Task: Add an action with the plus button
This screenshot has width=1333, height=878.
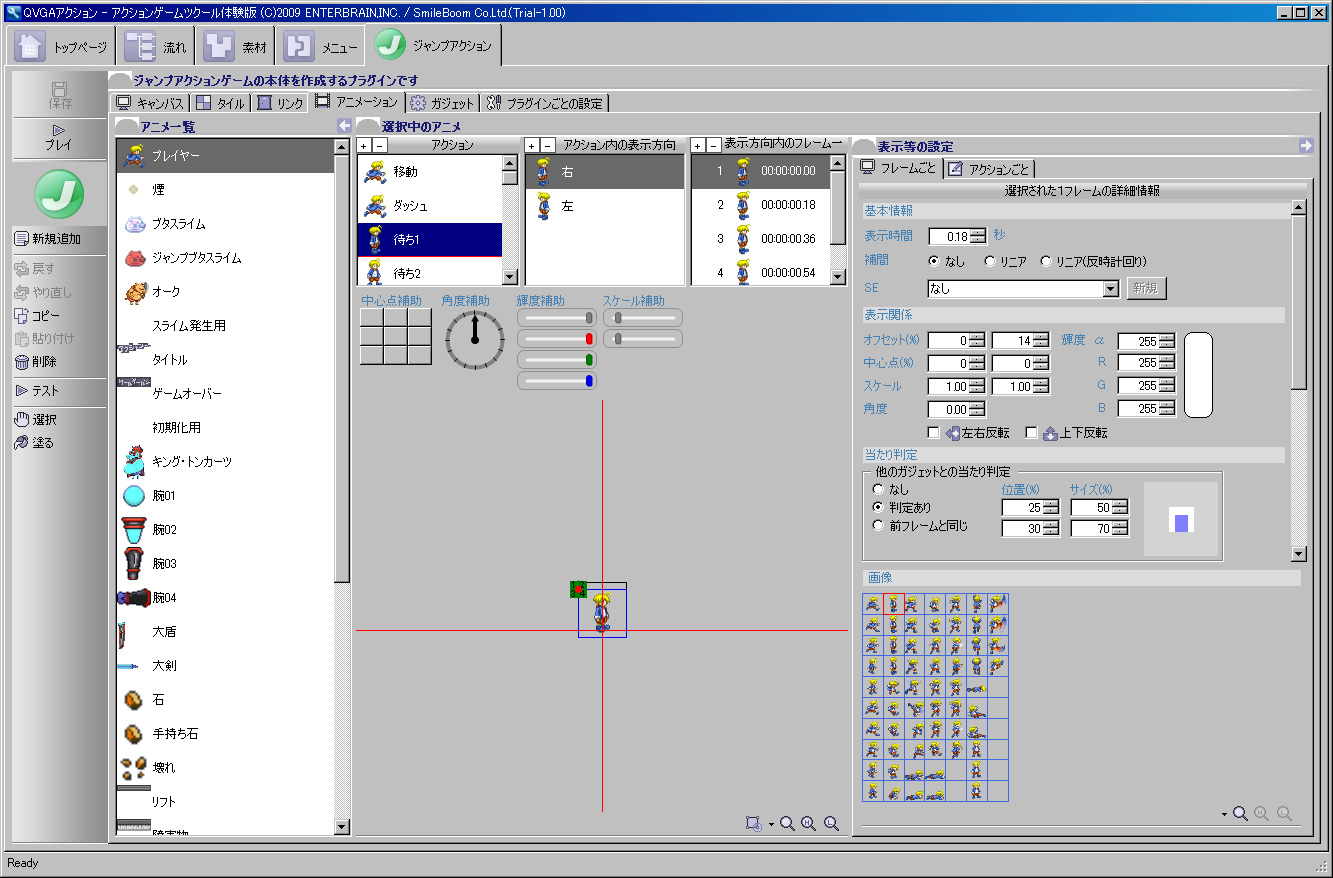Action: tap(364, 146)
